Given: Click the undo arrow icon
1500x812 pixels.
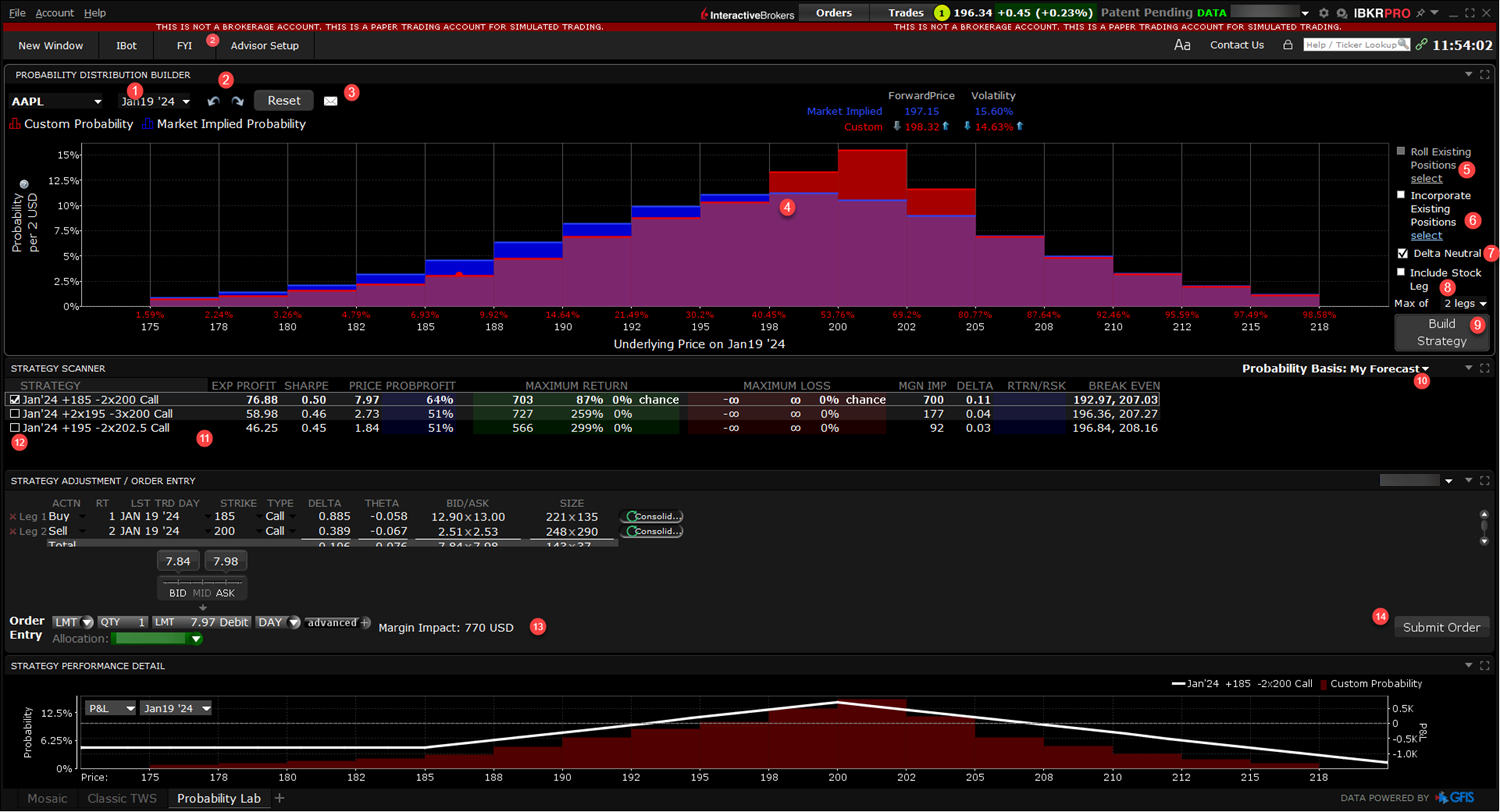Looking at the screenshot, I should (213, 101).
